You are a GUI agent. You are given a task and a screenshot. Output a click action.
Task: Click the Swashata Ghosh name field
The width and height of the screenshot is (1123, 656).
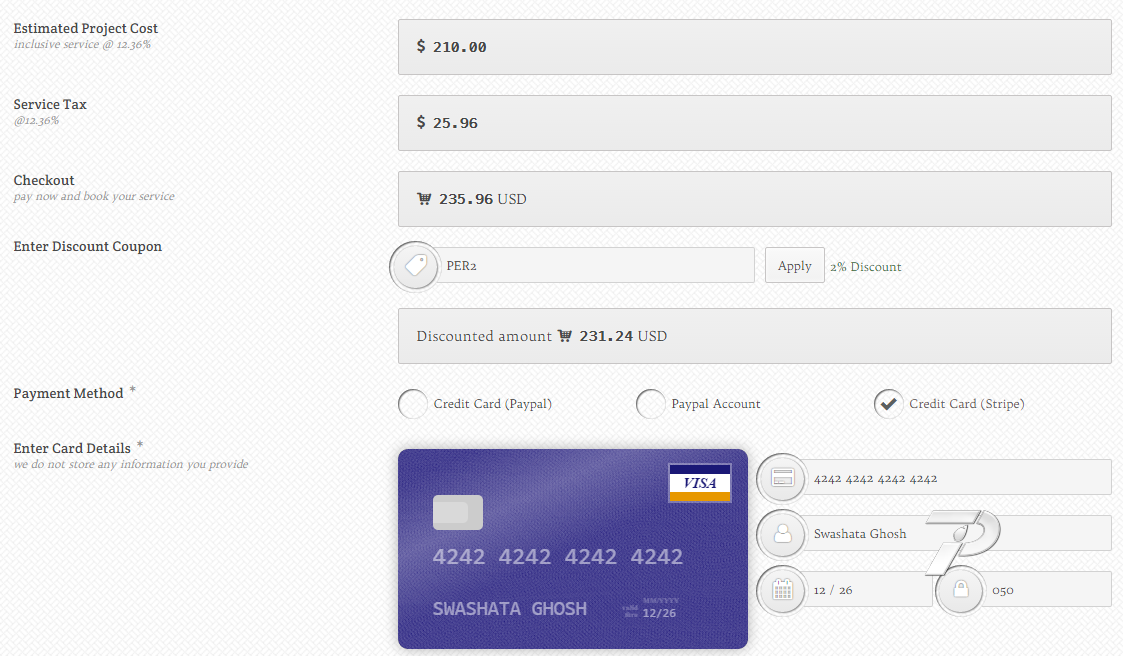955,534
